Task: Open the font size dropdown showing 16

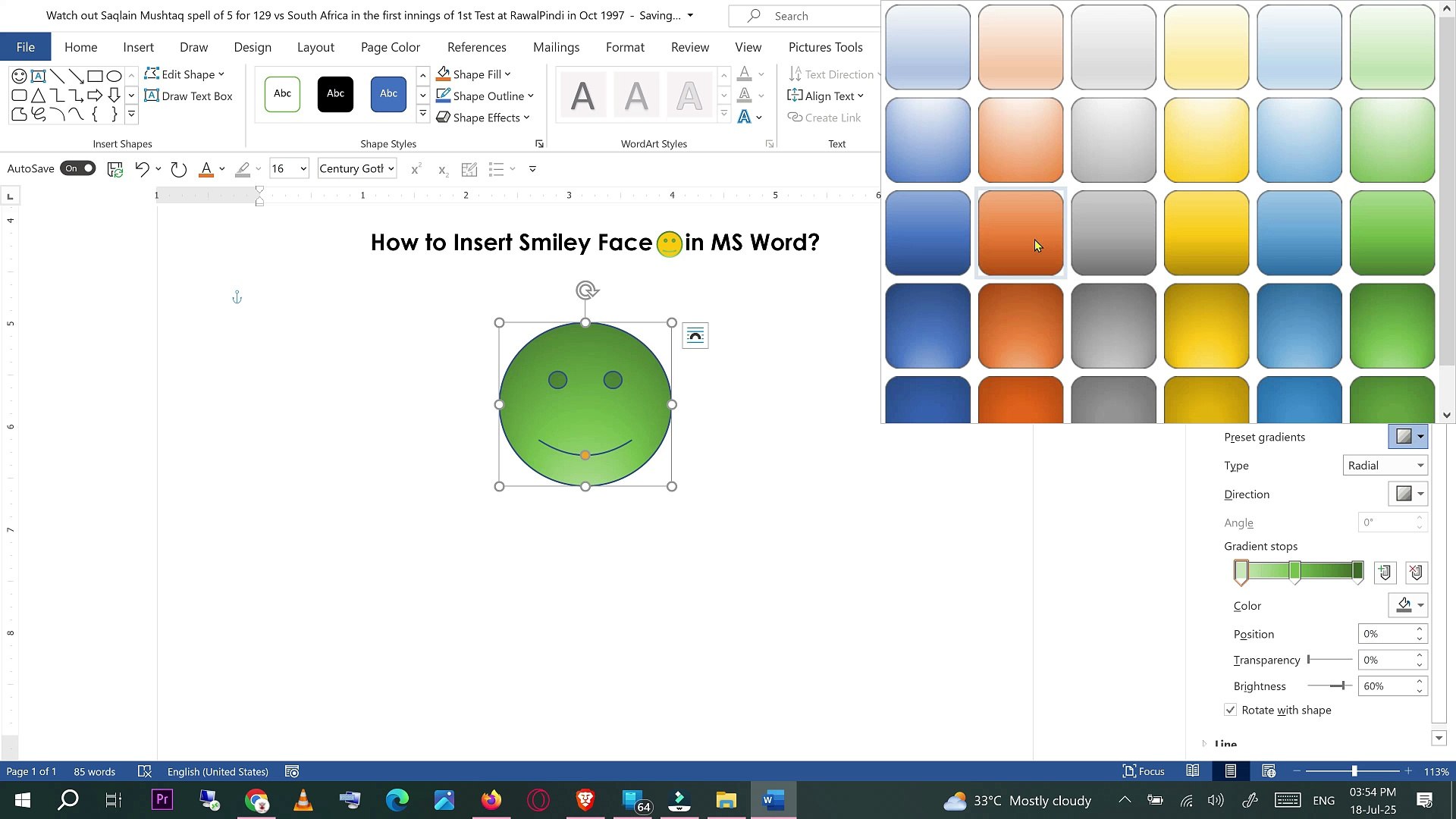Action: tap(303, 169)
